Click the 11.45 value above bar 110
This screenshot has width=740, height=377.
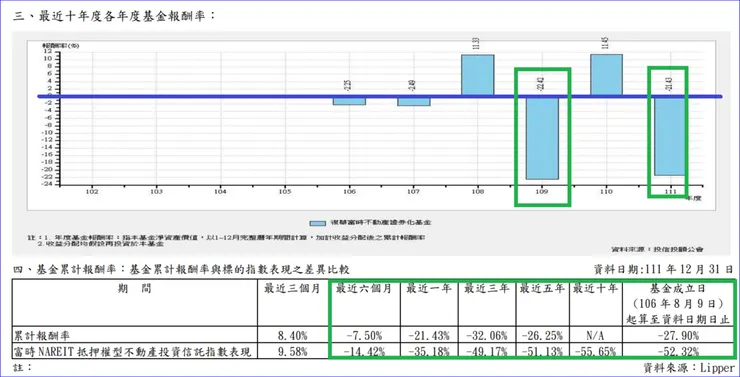tap(606, 44)
